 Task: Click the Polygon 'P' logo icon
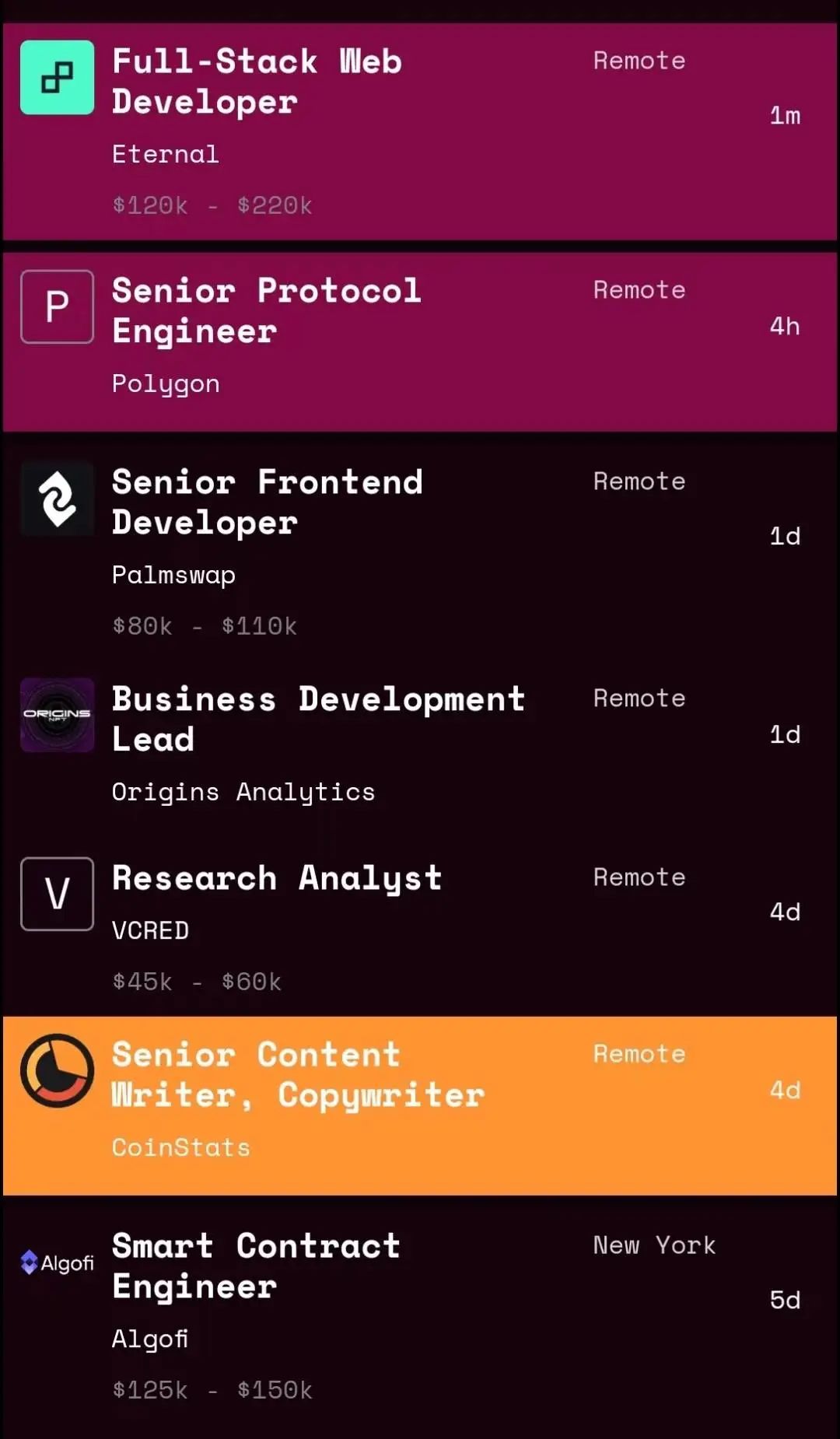pos(57,306)
